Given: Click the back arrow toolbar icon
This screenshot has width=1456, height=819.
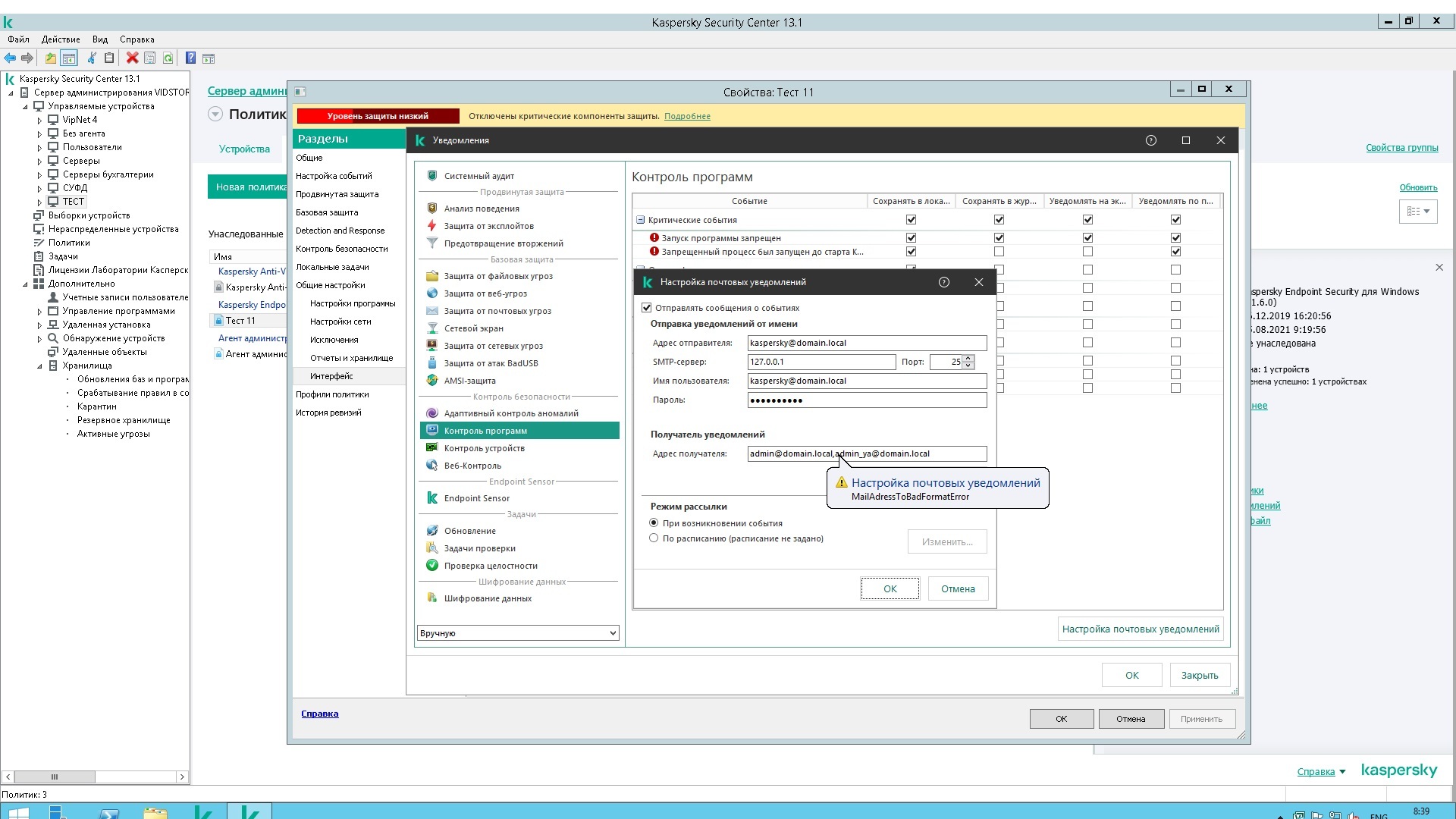Looking at the screenshot, I should click(x=10, y=58).
